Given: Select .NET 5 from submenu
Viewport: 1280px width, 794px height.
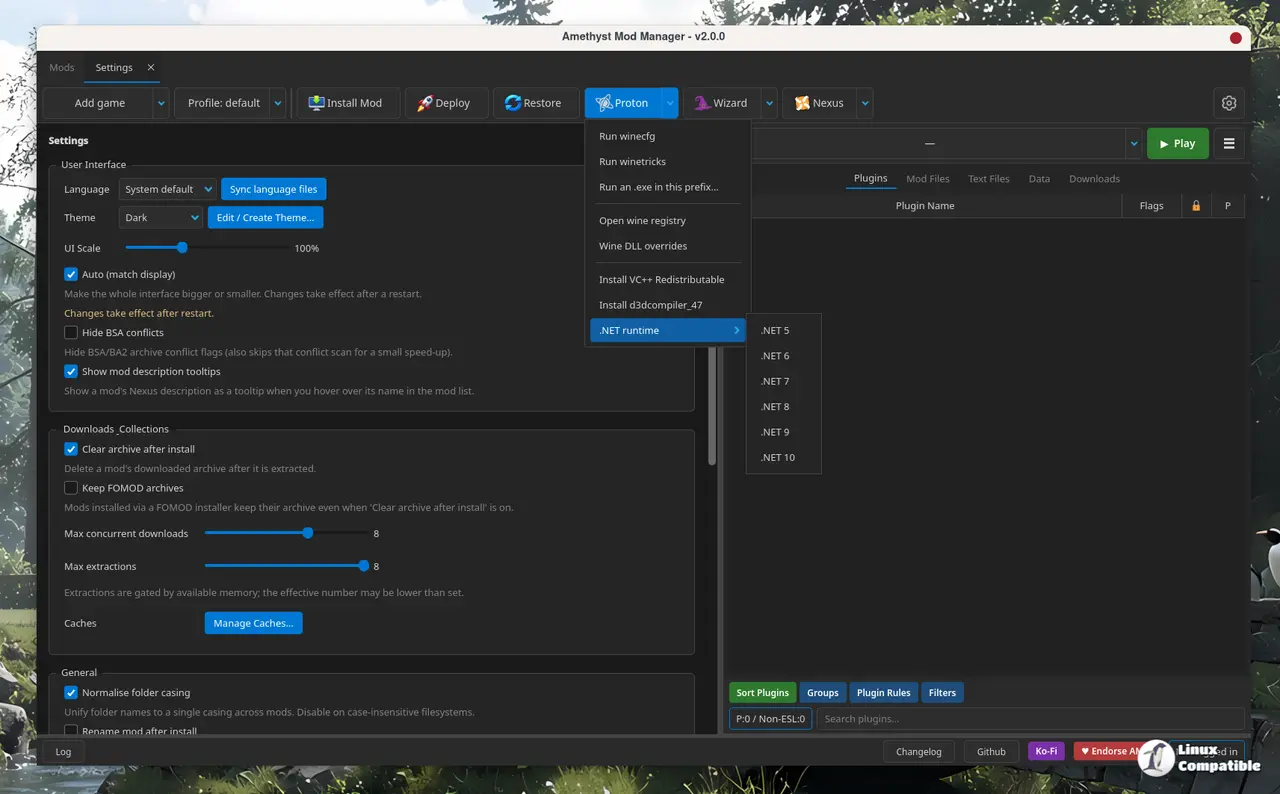Looking at the screenshot, I should [784, 330].
